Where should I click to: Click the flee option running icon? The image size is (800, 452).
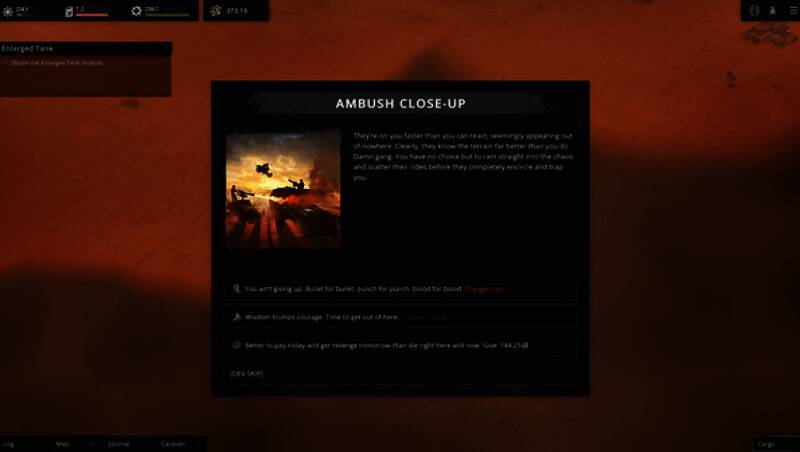click(237, 317)
